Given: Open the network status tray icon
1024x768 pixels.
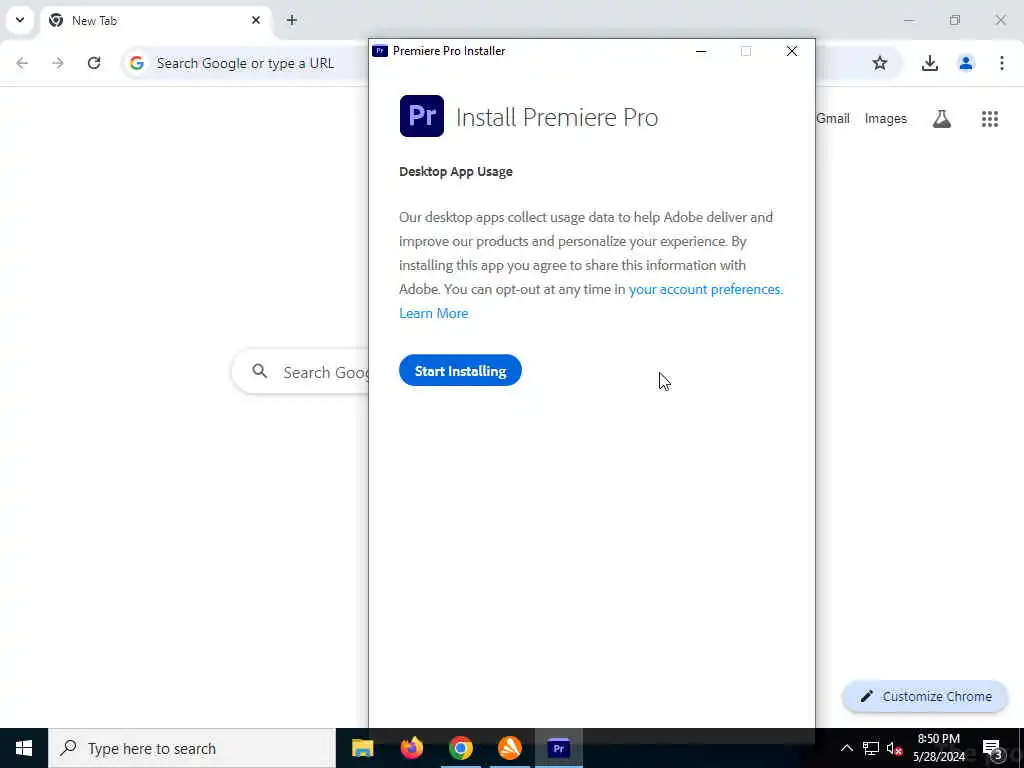Looking at the screenshot, I should 871,748.
